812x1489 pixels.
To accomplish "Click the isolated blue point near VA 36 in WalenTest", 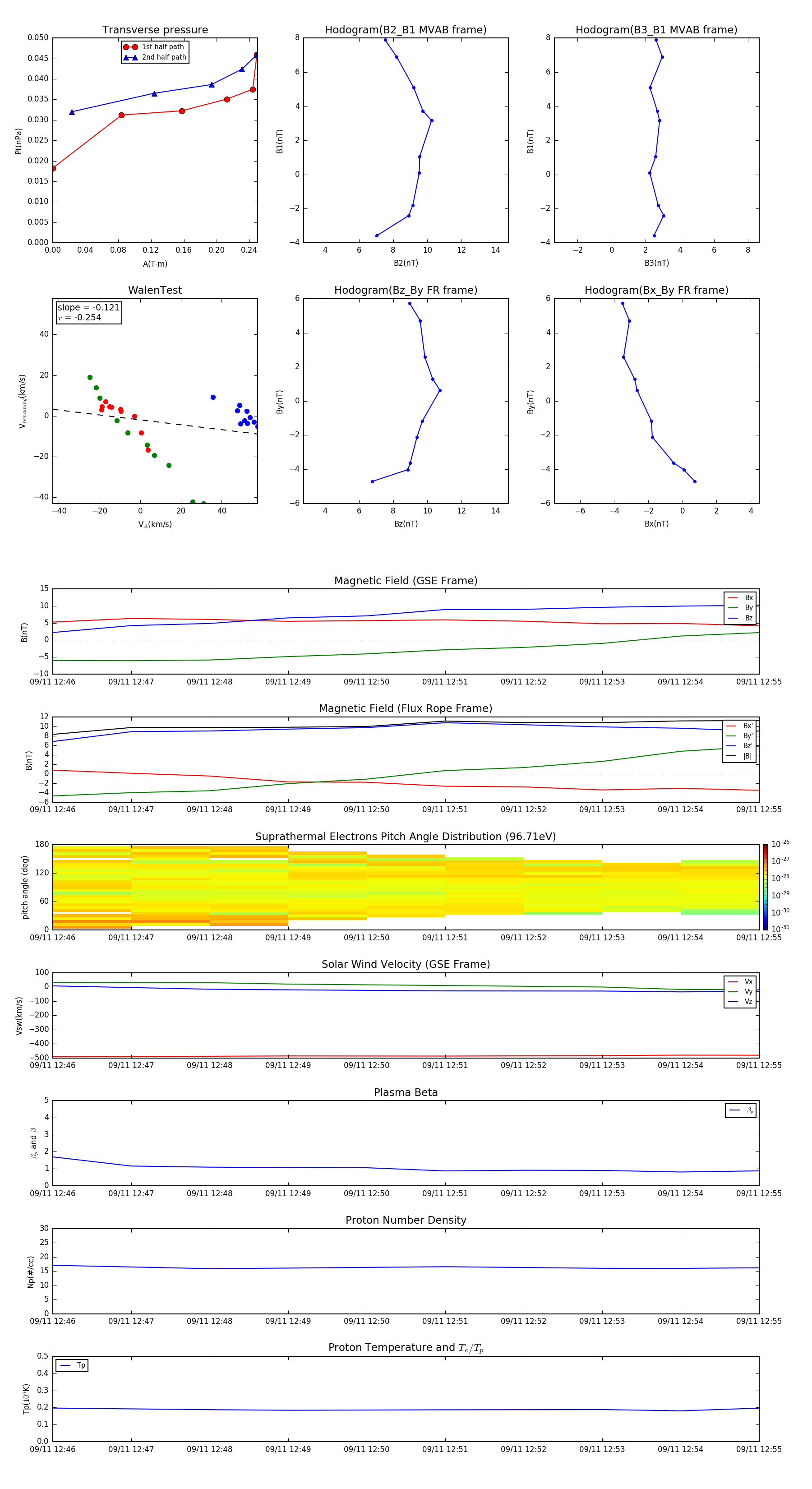I will 213,398.
